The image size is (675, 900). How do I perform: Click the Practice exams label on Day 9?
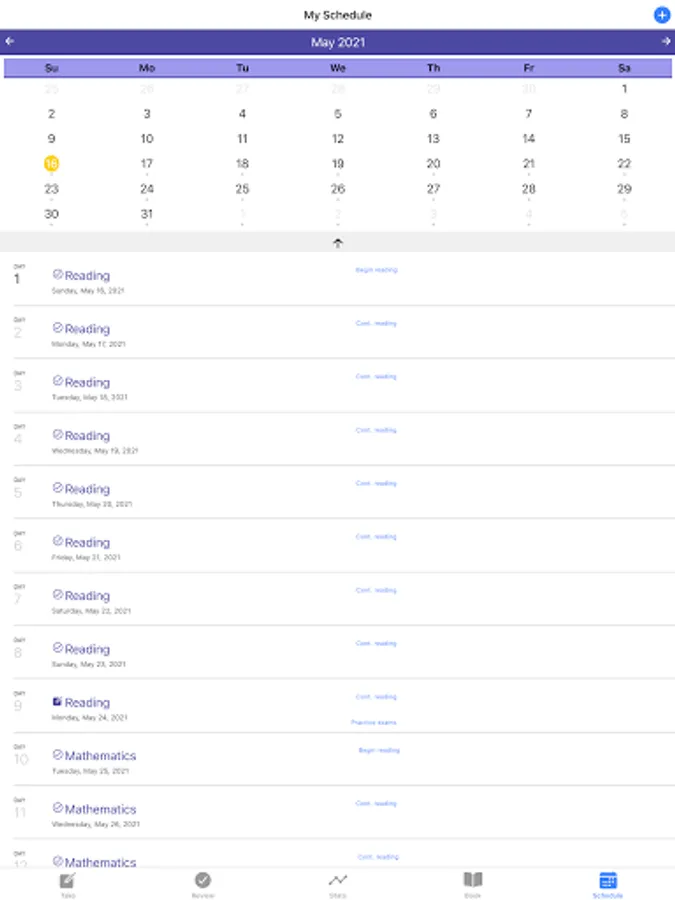tap(374, 722)
